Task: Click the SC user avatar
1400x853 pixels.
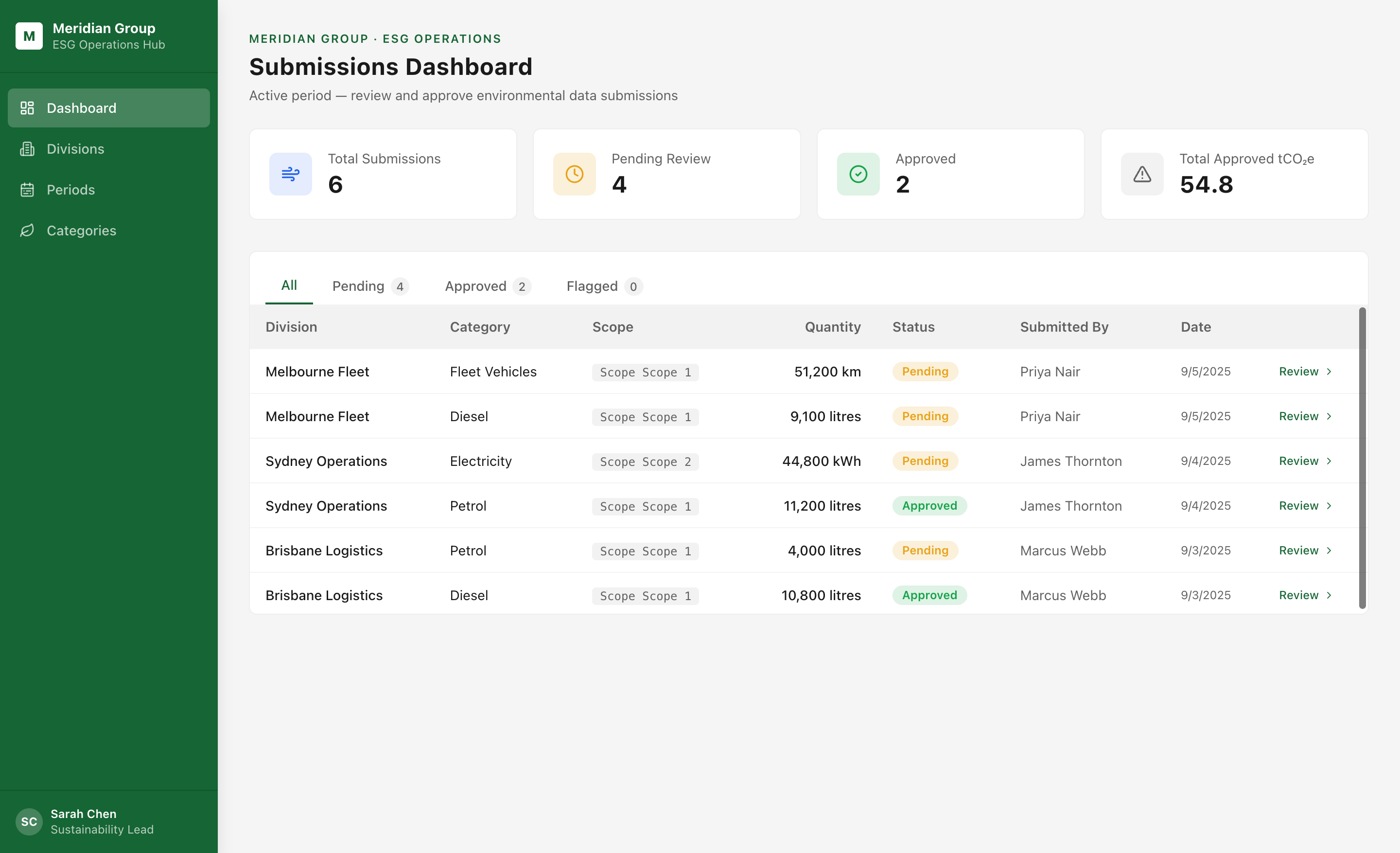Action: pos(29,822)
